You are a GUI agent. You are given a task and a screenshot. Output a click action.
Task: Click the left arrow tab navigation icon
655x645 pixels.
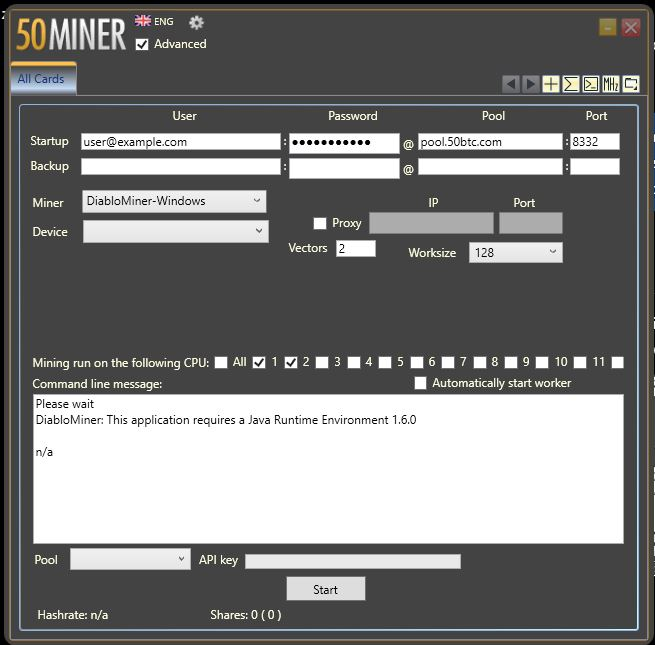[x=511, y=84]
